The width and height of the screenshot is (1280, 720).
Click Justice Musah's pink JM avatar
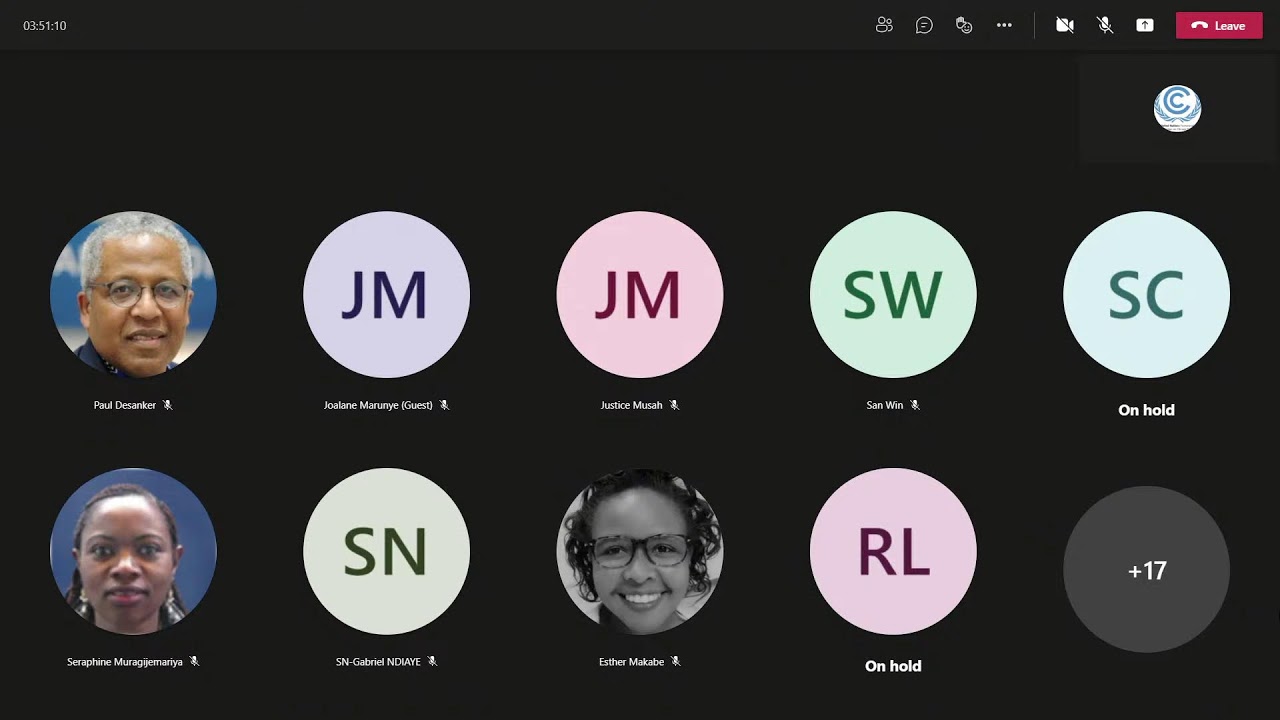click(x=640, y=294)
